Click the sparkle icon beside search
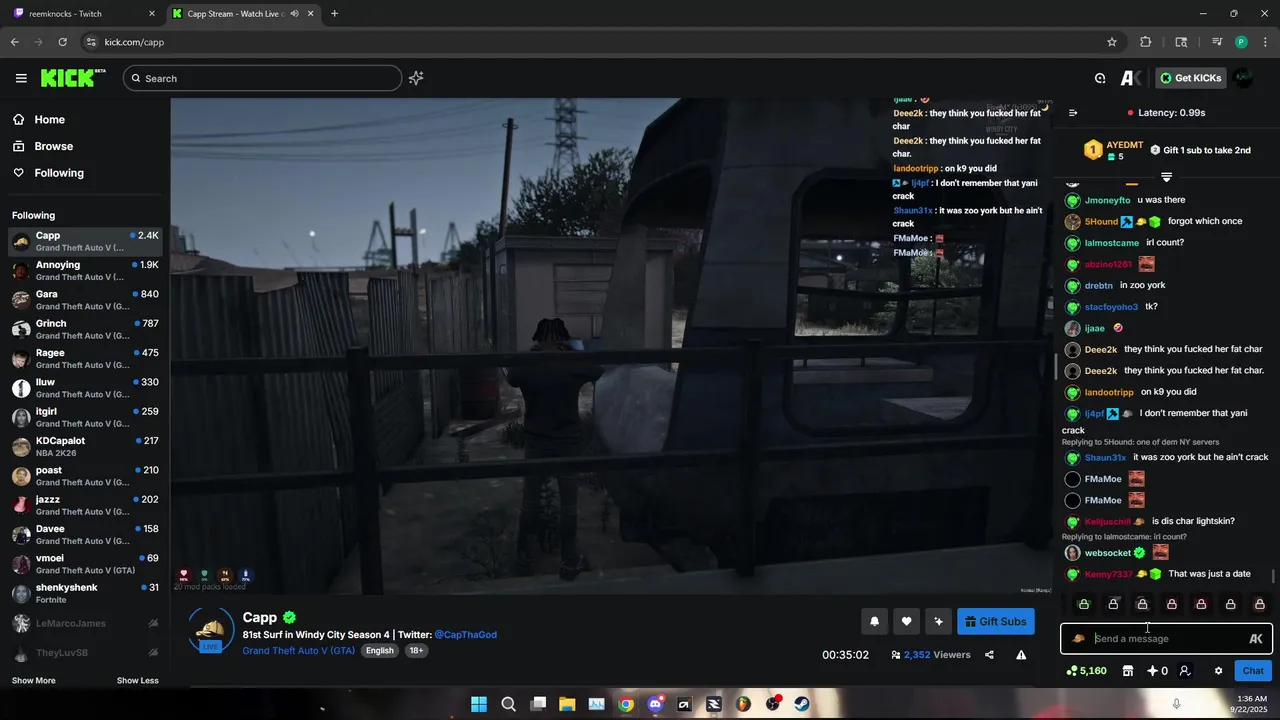 tap(416, 78)
